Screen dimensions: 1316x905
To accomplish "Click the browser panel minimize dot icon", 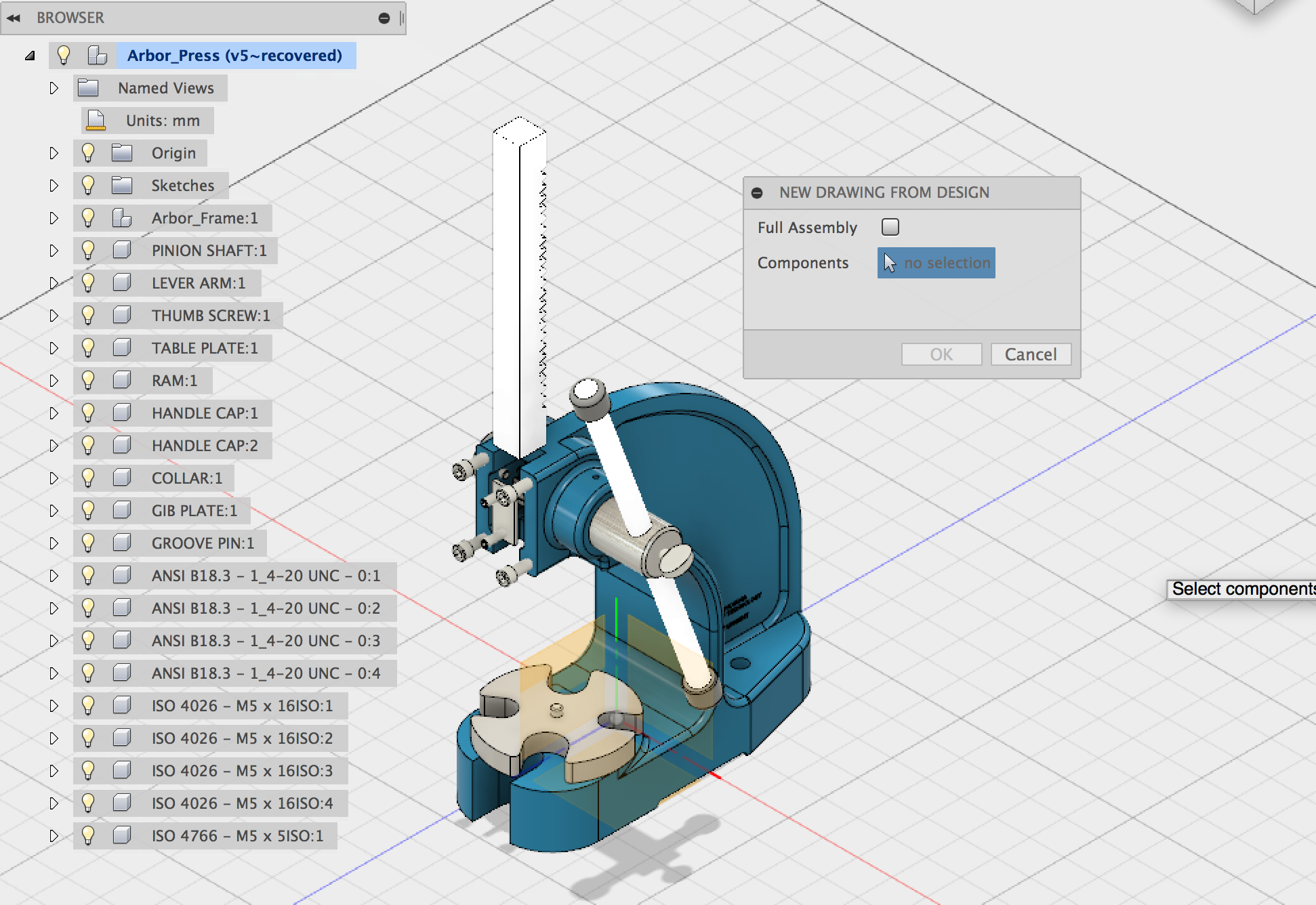I will [x=384, y=18].
